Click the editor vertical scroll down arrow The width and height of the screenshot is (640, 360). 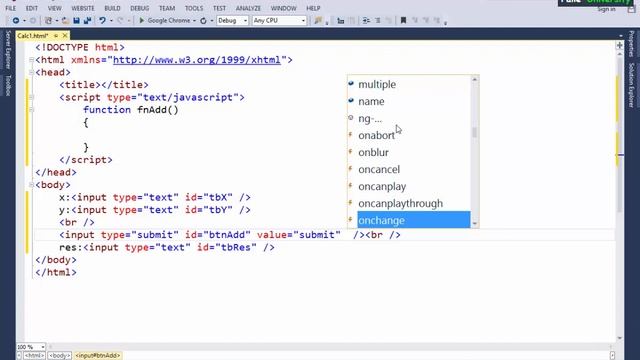(x=620, y=338)
